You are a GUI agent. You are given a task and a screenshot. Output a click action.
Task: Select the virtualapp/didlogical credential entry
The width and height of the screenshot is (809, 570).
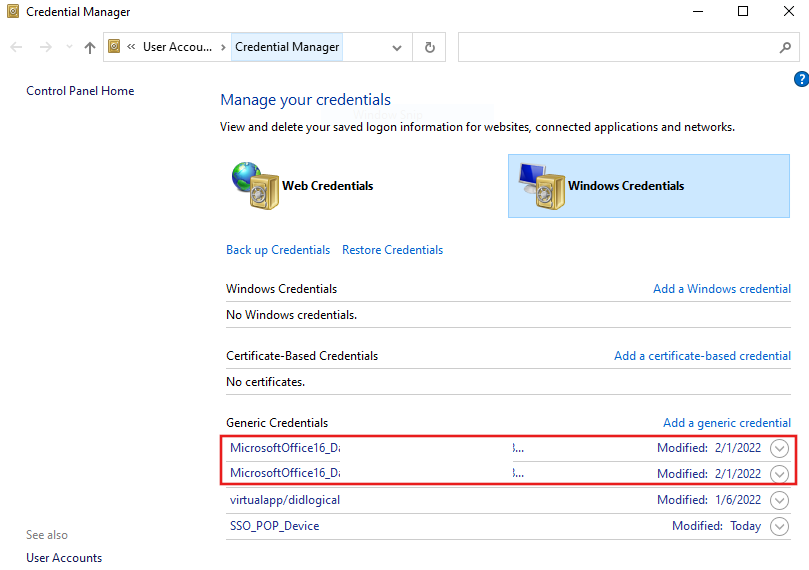(x=285, y=500)
